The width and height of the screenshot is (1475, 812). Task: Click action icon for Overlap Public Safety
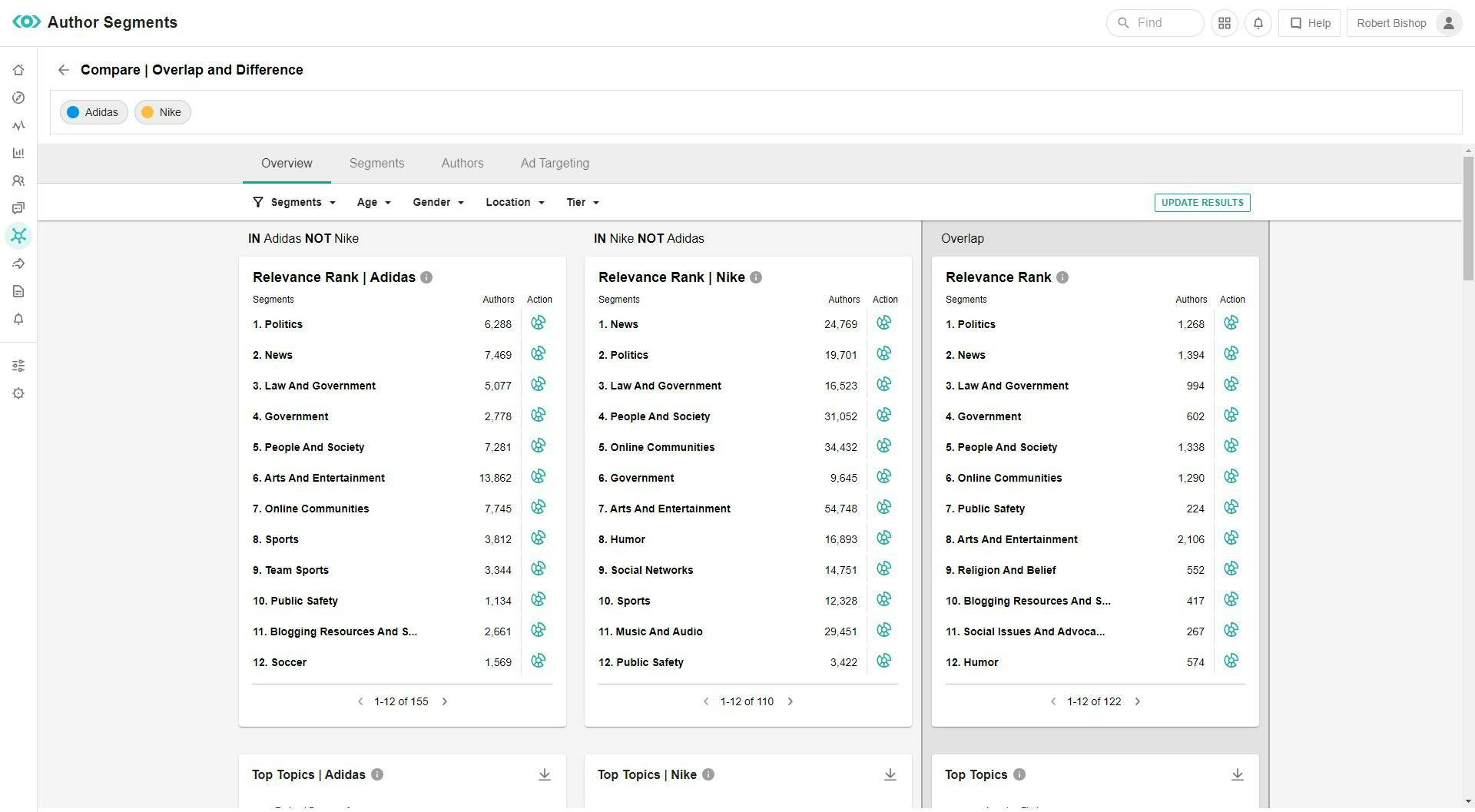1231,508
